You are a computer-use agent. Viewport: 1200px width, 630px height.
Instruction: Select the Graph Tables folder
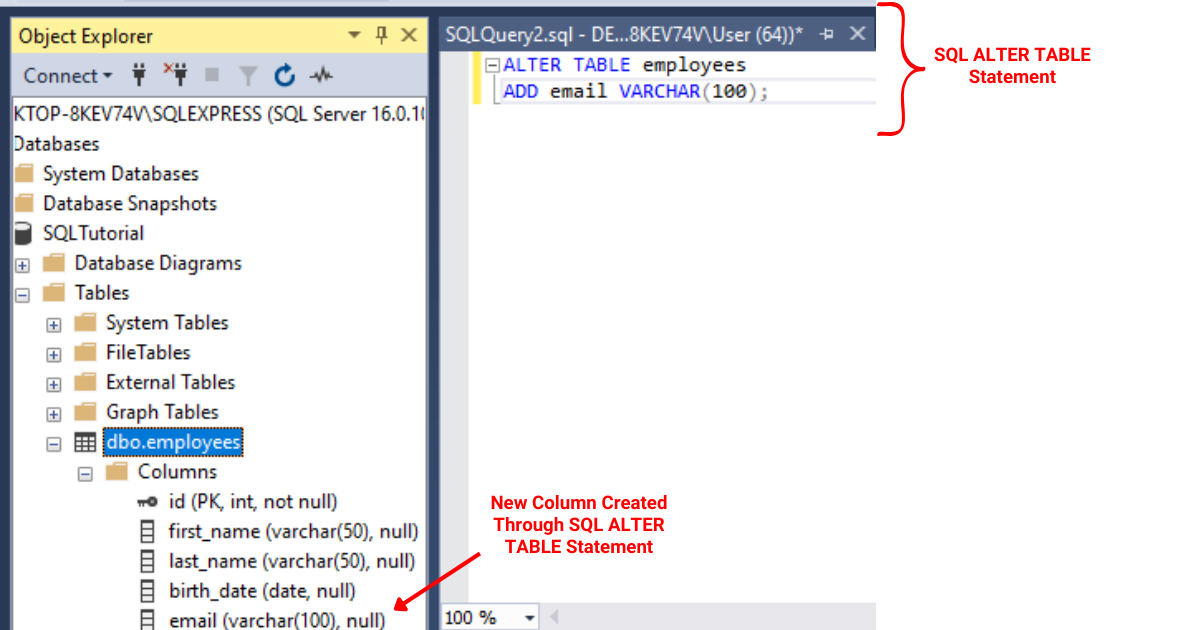161,412
